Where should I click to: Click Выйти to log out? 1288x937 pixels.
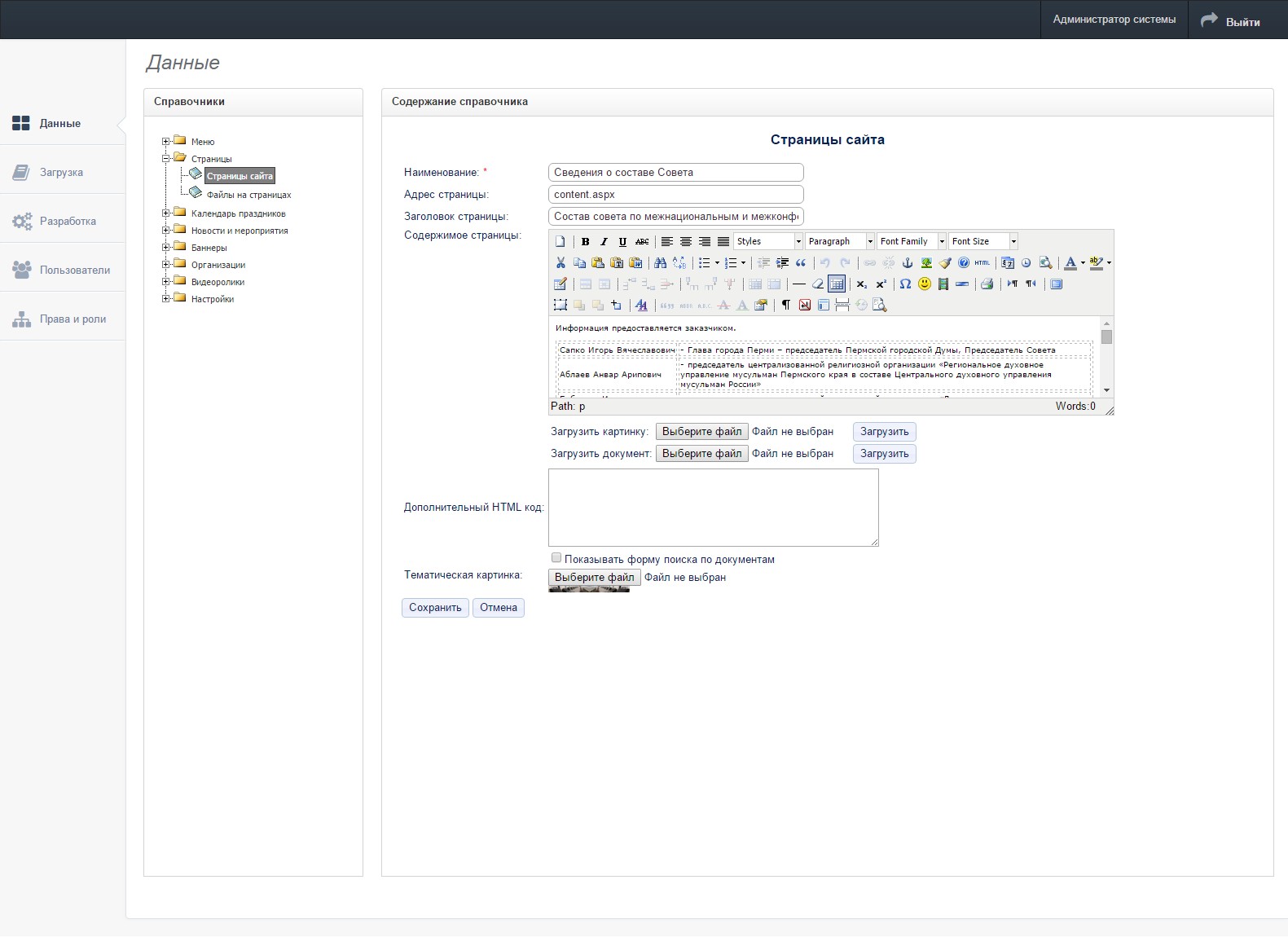coord(1242,20)
